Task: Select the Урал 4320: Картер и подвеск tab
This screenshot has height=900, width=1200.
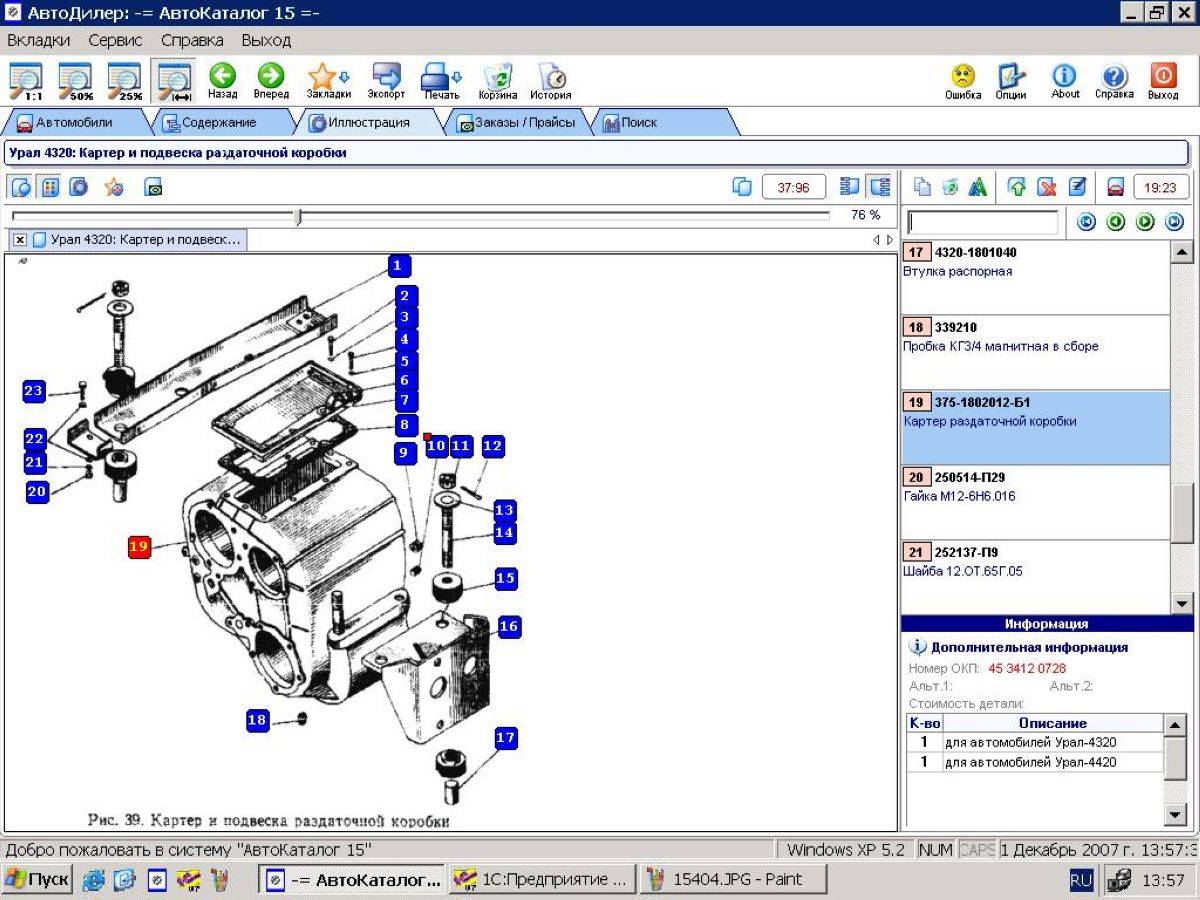Action: point(136,240)
